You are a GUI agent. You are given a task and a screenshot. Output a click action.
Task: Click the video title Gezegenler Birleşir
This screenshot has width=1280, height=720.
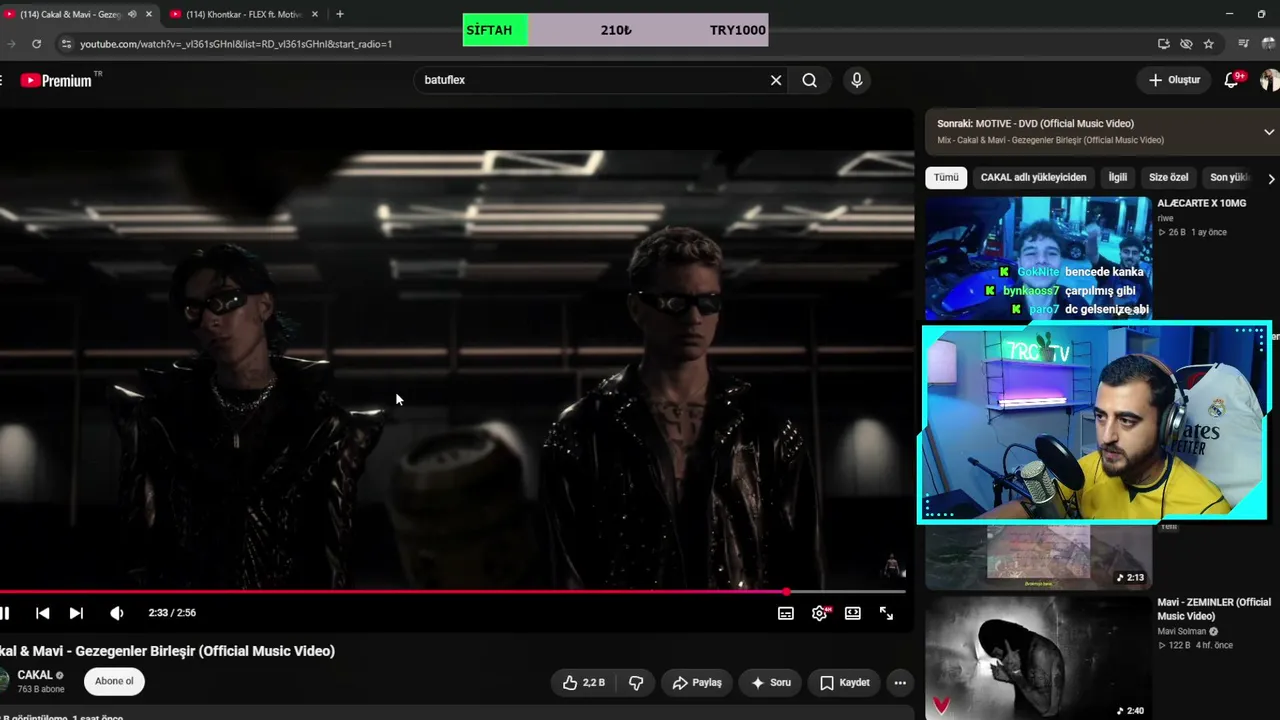coord(167,651)
